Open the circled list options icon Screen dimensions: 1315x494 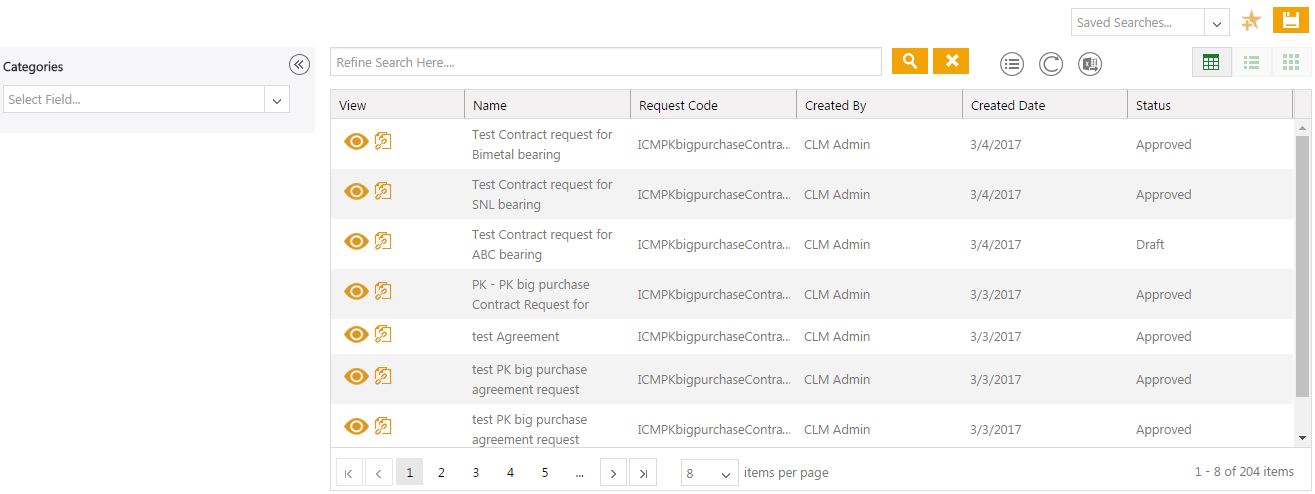(1012, 64)
